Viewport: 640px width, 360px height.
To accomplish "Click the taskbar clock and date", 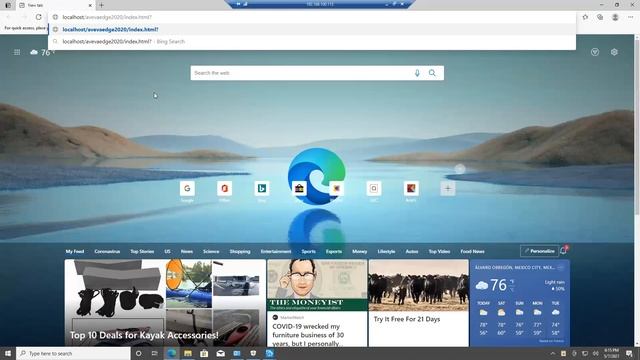I will (x=611, y=353).
